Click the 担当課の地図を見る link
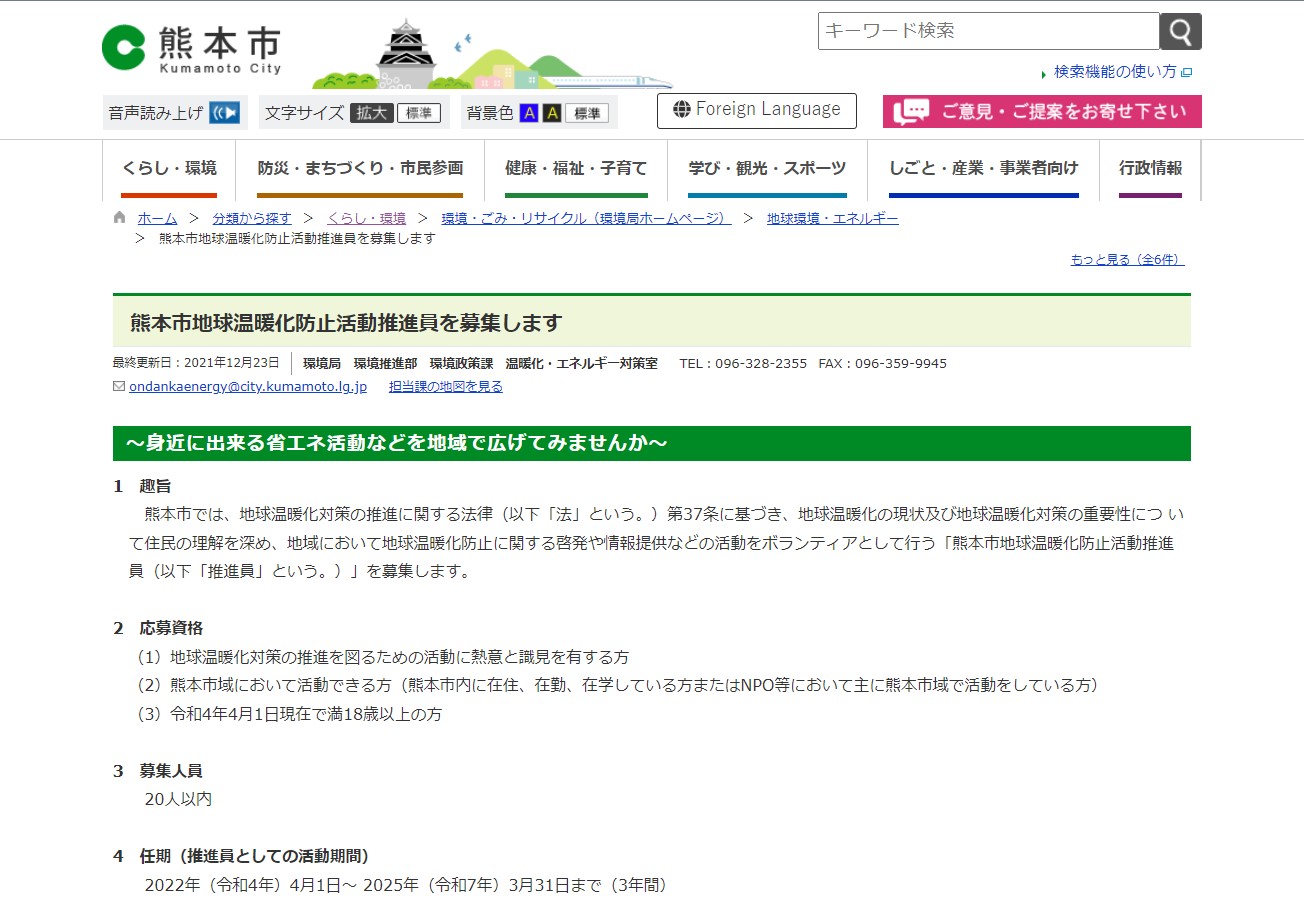The height and width of the screenshot is (924, 1304). 446,386
